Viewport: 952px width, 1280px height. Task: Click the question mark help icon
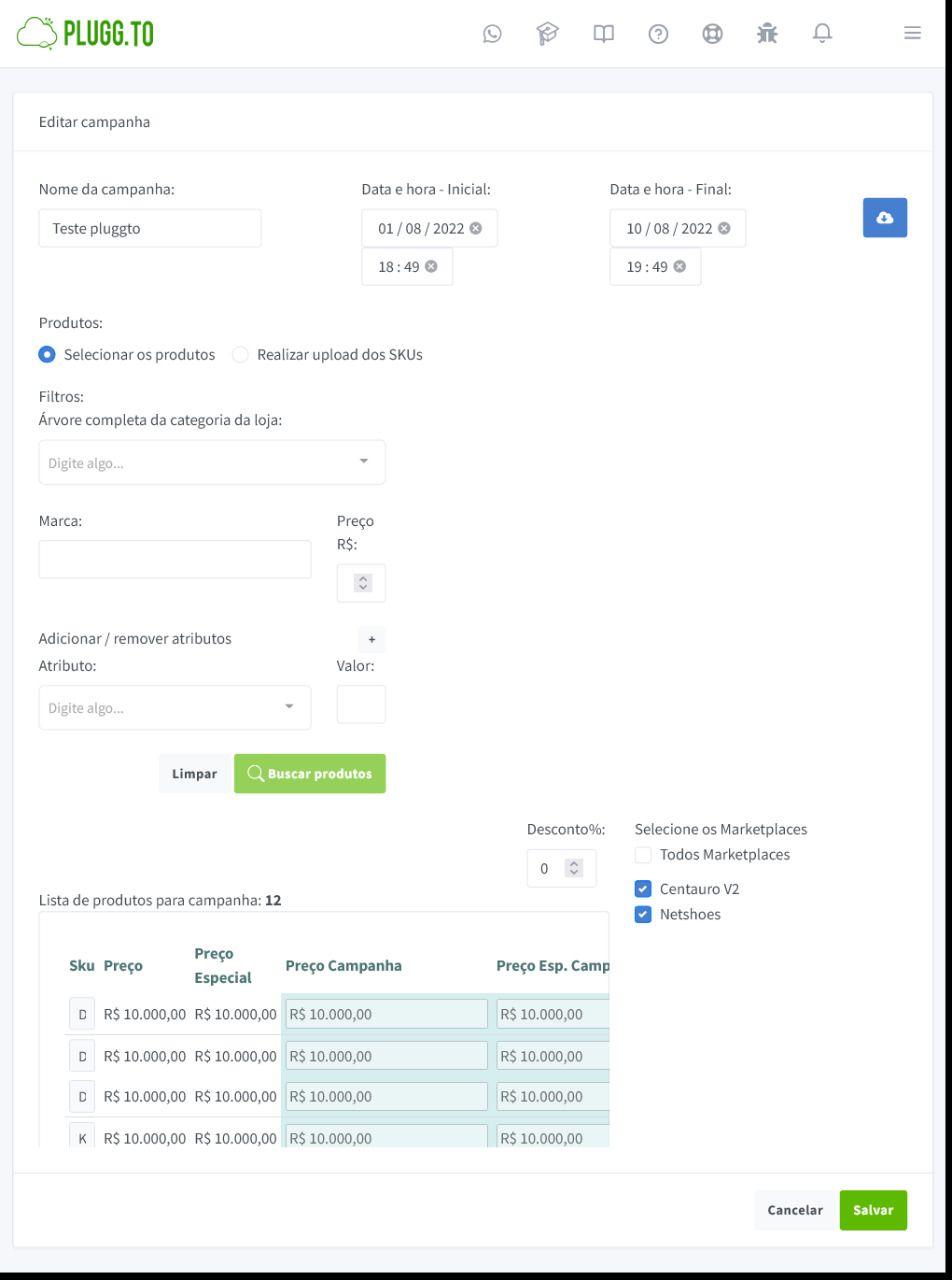coord(657,33)
